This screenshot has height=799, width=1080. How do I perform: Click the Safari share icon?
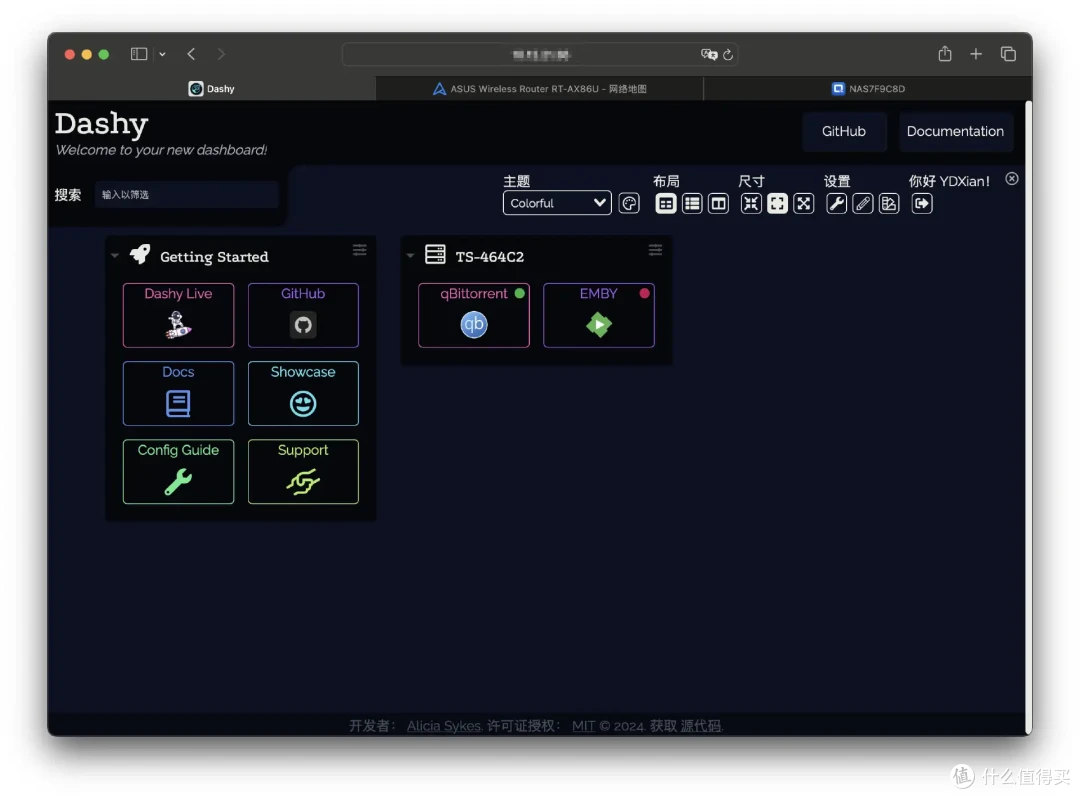coord(944,54)
